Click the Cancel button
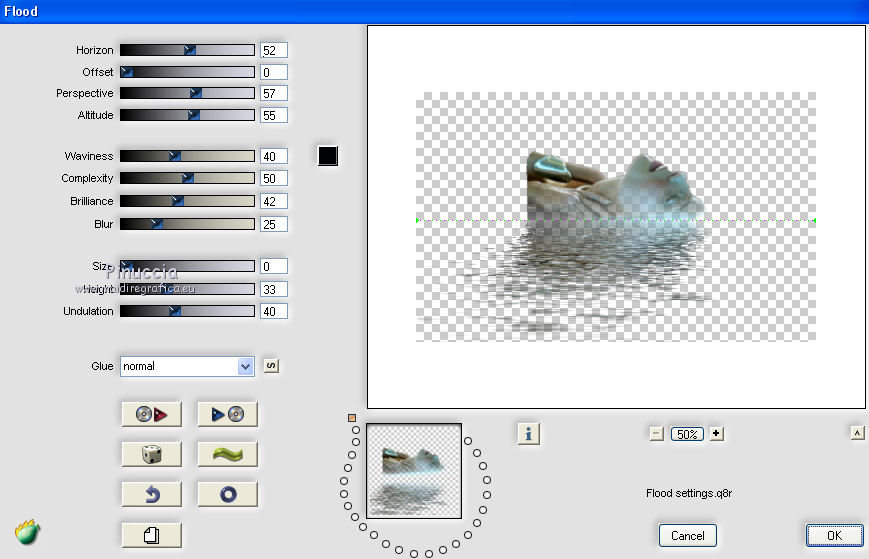Screen dimensions: 869x559 pyautogui.click(x=687, y=535)
